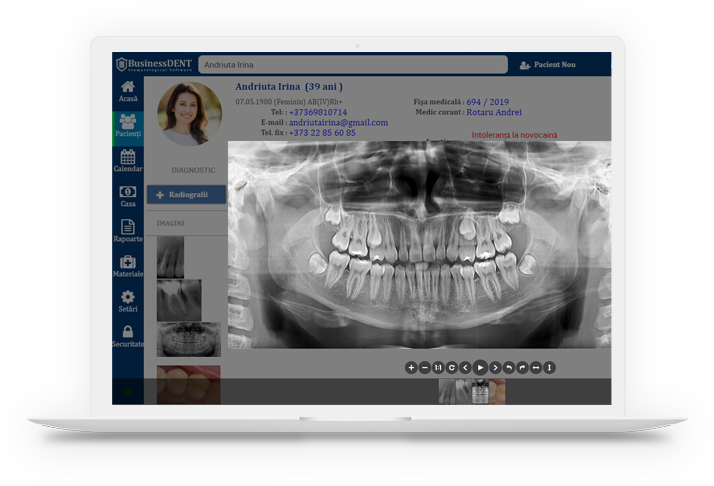
Task: Click the large panoramic radiograph image
Action: 419,245
